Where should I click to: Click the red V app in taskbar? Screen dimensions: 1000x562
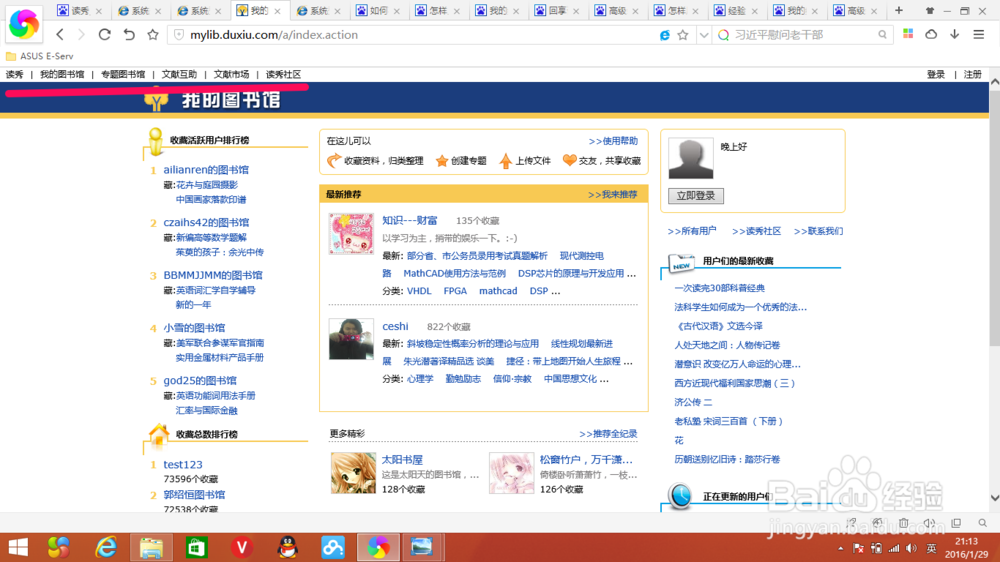242,547
